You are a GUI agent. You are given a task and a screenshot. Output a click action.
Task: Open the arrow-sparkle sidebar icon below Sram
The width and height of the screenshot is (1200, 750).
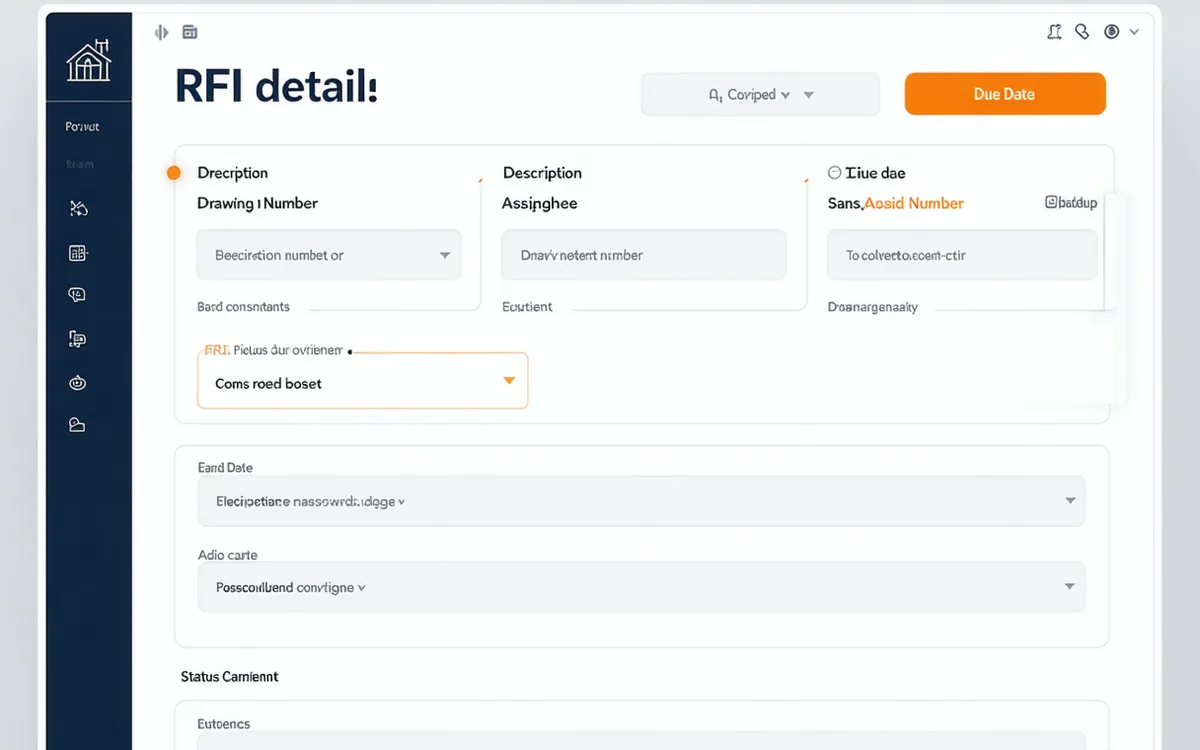pyautogui.click(x=78, y=208)
